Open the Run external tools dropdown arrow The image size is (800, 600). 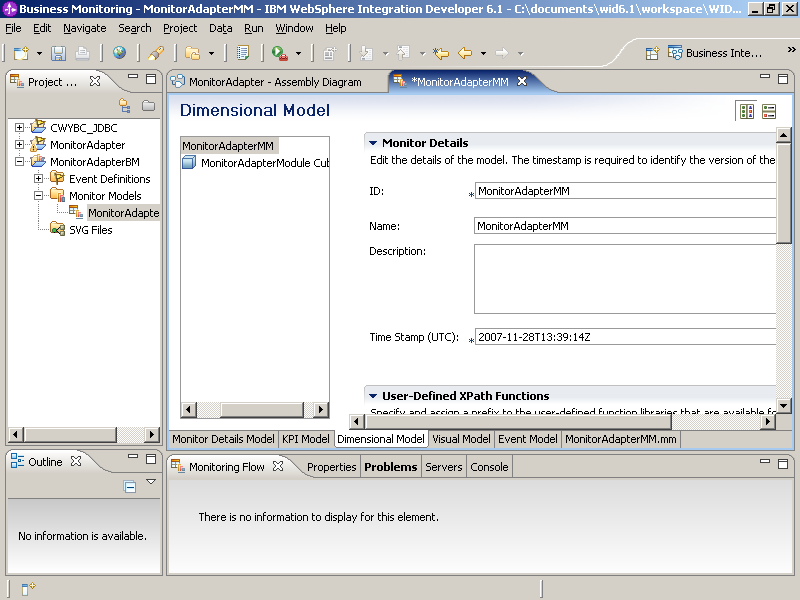(x=298, y=53)
